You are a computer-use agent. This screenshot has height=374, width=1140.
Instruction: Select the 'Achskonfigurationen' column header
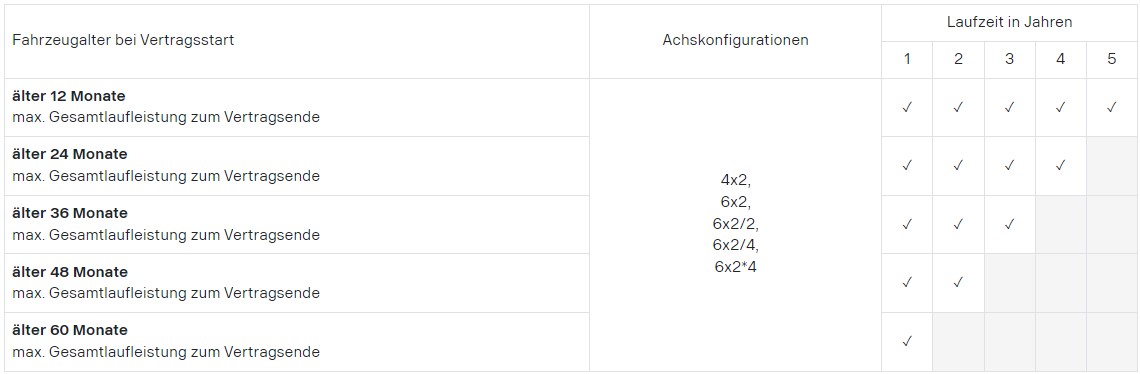coord(735,41)
